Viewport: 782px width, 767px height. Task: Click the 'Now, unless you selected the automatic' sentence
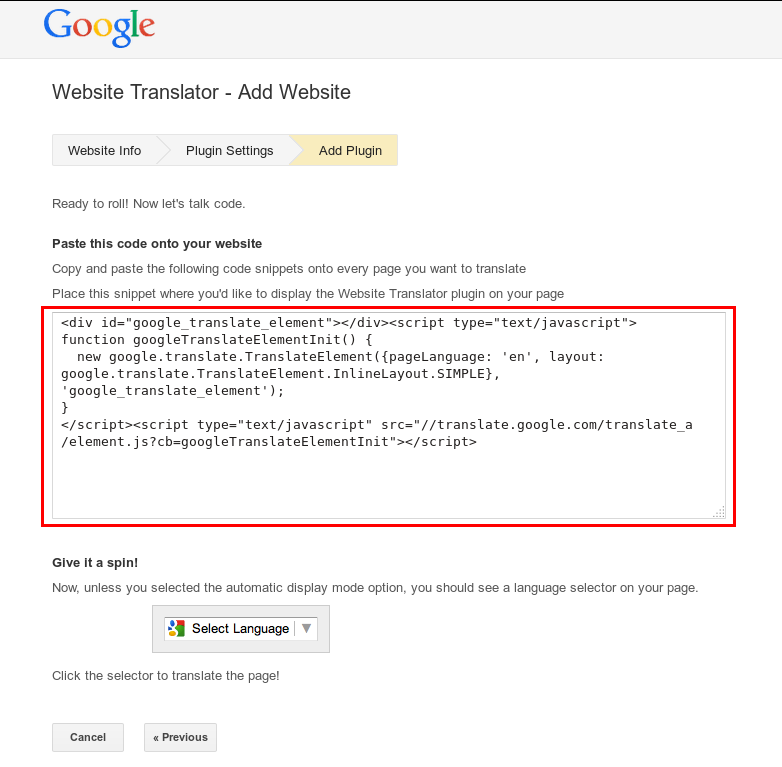point(375,588)
